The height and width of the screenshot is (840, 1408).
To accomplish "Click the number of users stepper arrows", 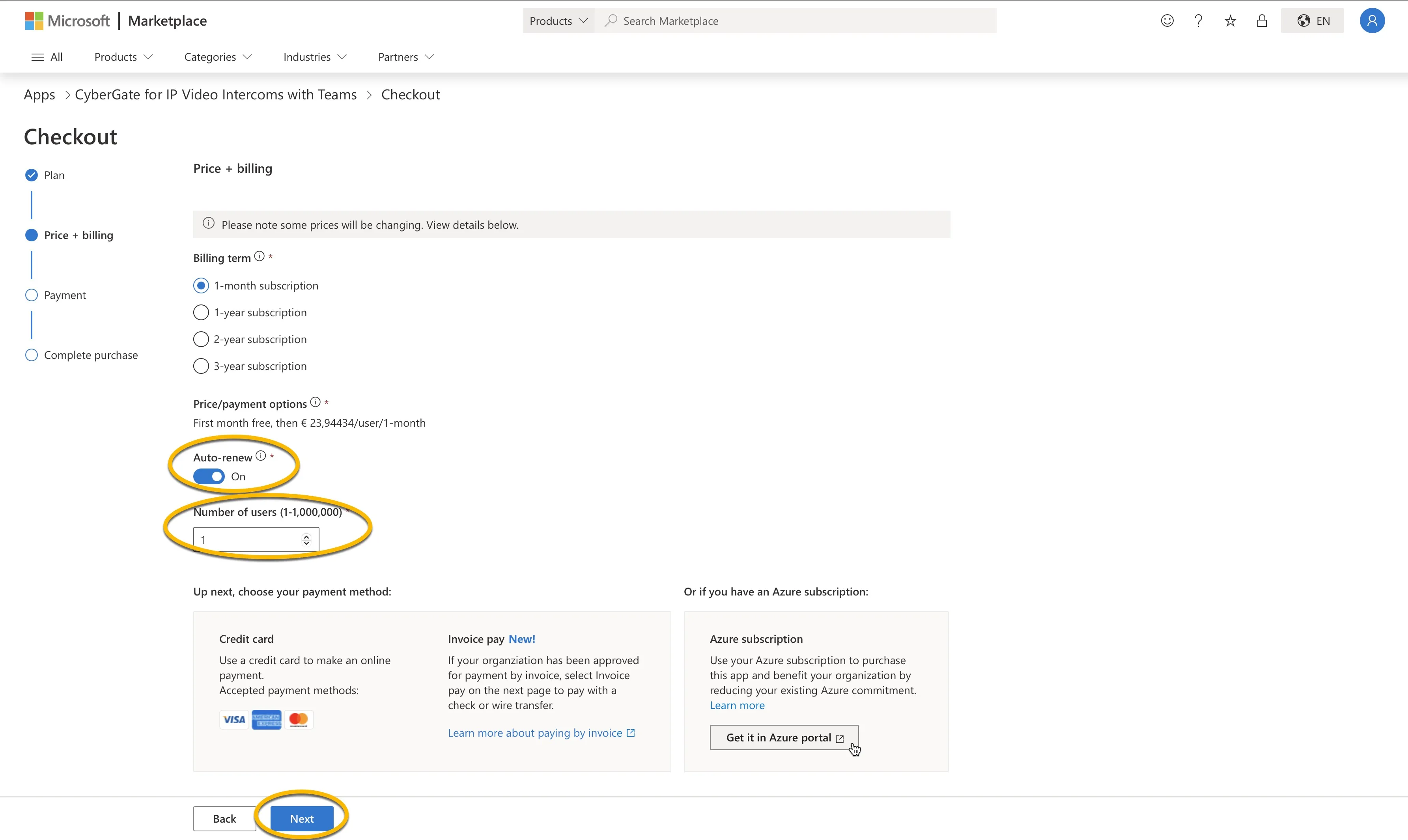I will [x=306, y=540].
